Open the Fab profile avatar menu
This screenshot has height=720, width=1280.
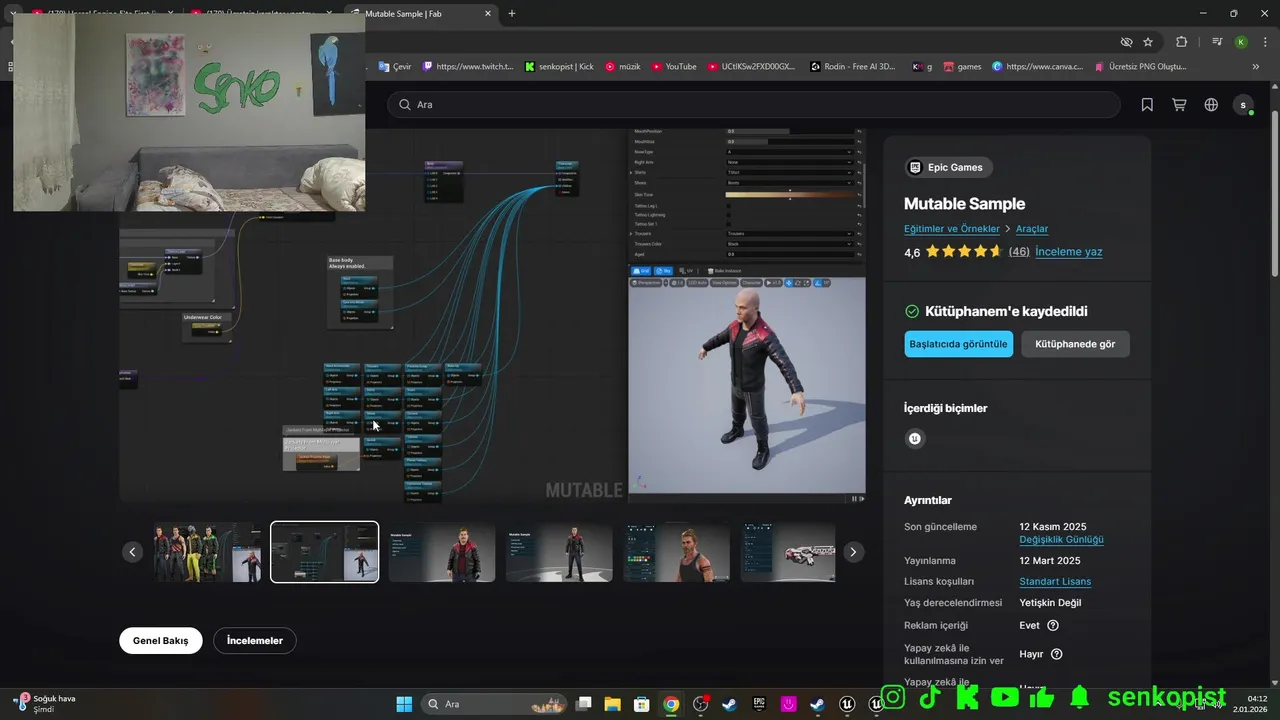click(x=1243, y=104)
